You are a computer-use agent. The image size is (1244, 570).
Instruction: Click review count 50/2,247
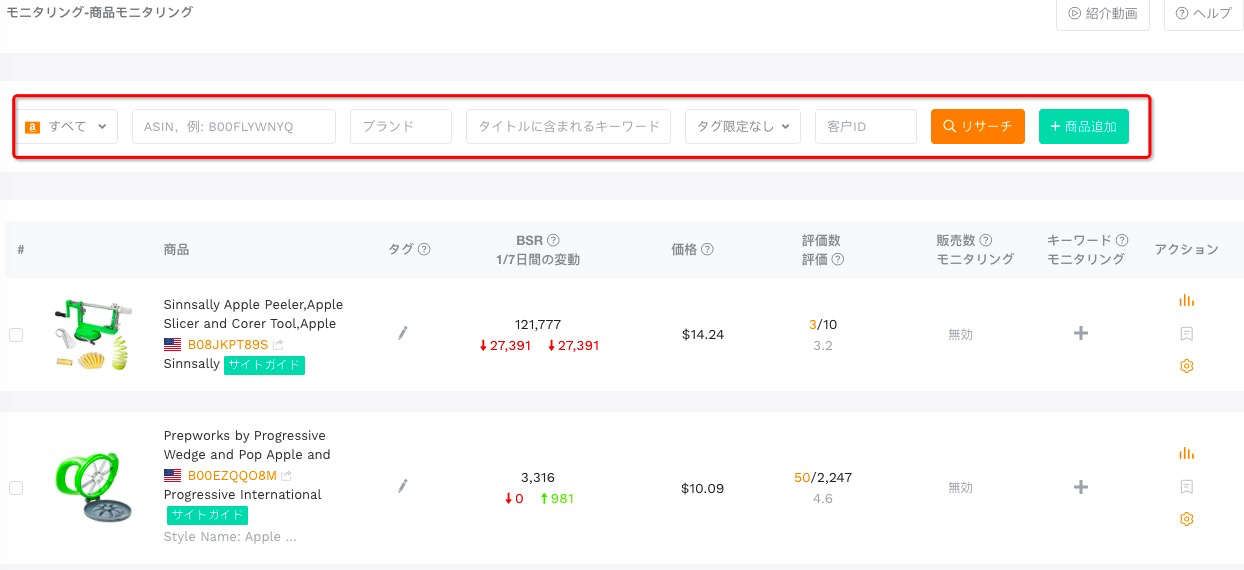tap(823, 478)
